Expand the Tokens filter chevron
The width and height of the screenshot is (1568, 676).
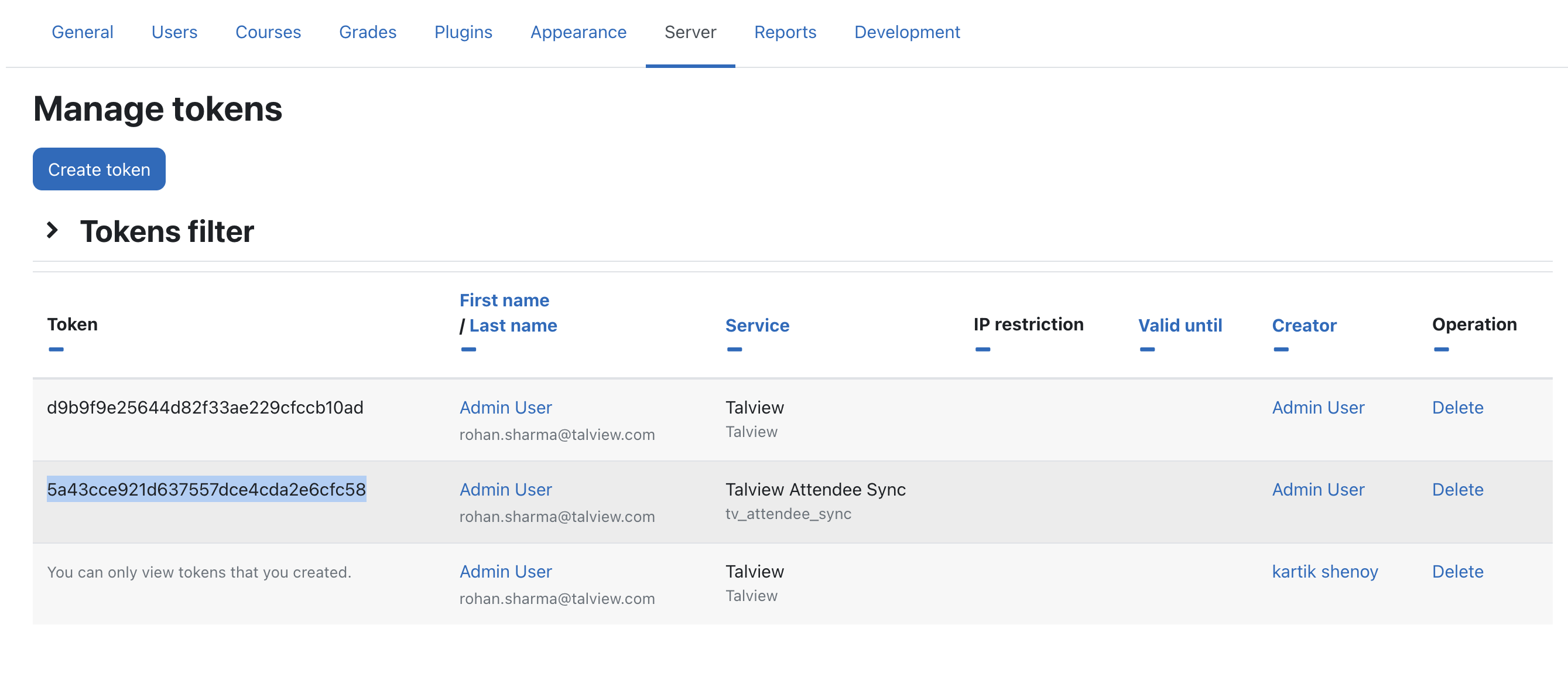click(53, 231)
